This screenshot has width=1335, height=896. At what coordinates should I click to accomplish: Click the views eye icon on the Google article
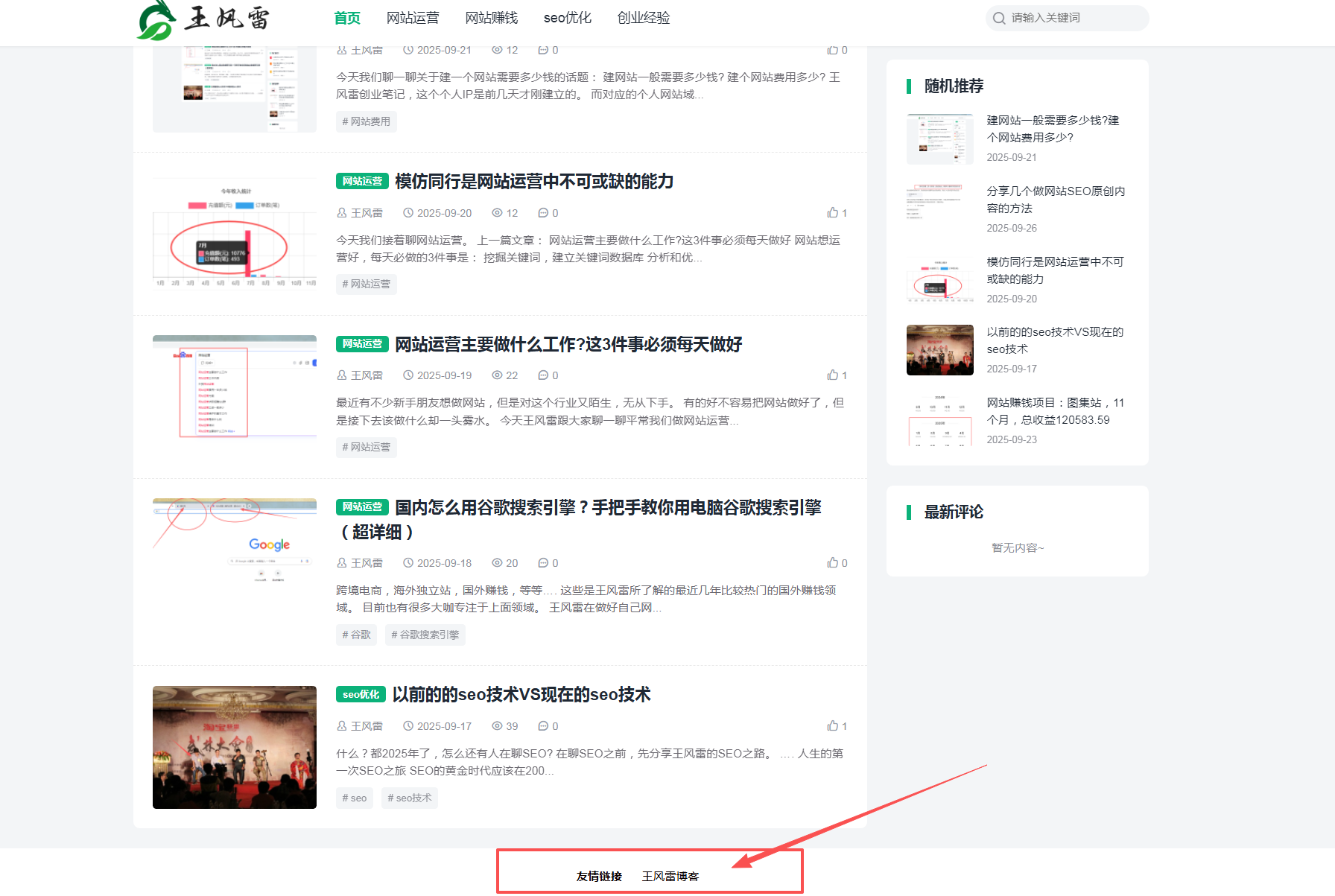click(495, 562)
